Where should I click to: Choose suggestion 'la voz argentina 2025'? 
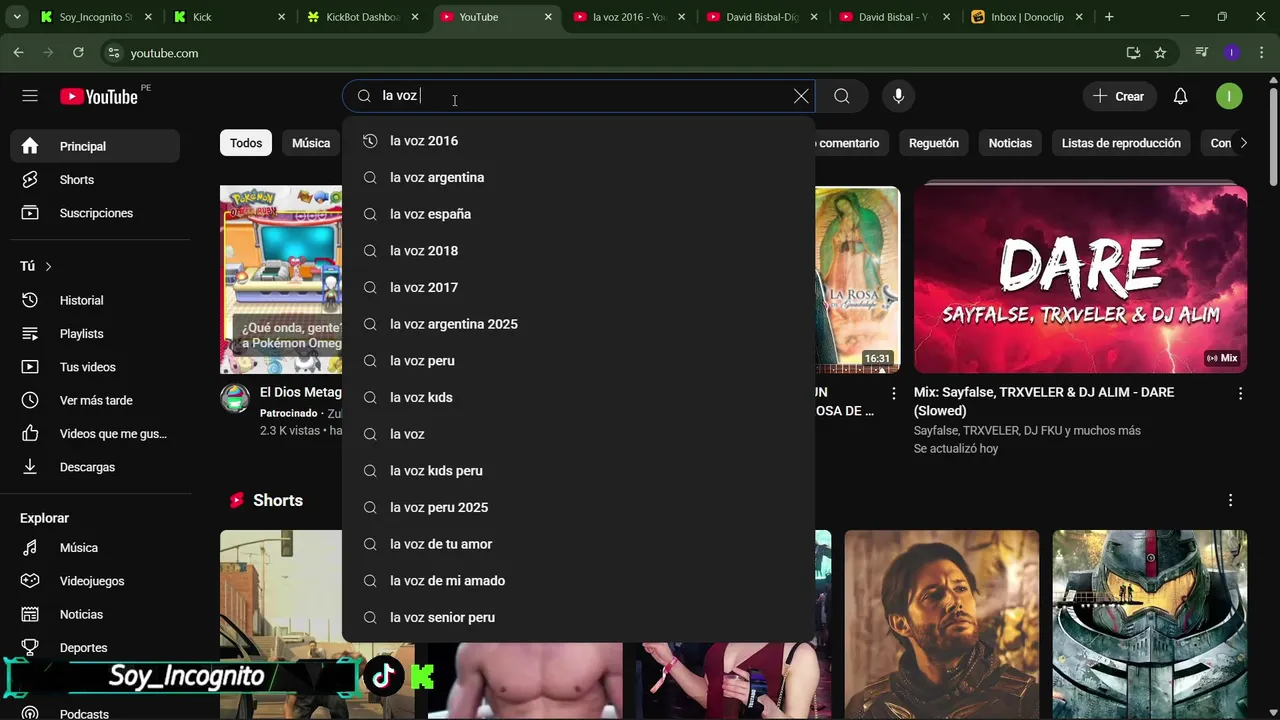(x=578, y=324)
